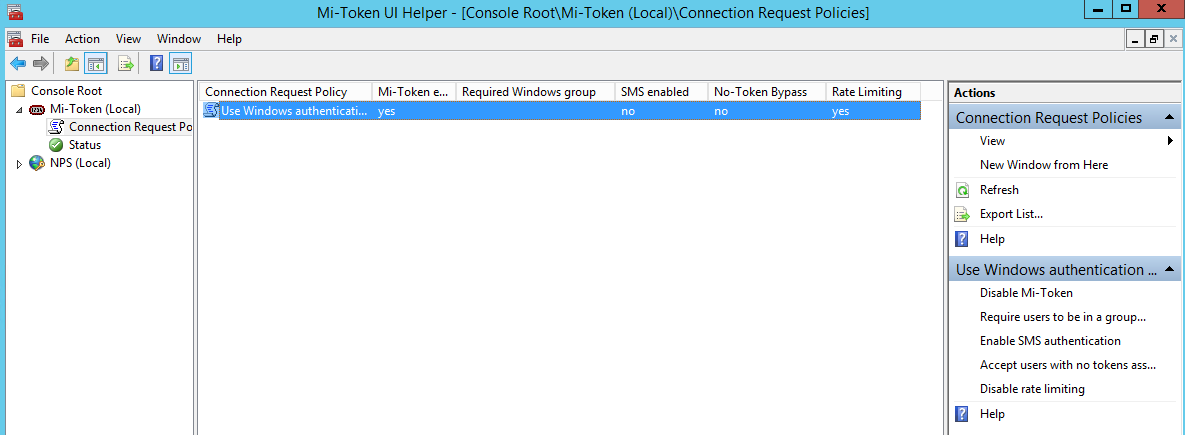
Task: Click 'yes' in Mi-Token e... column
Action: coord(387,111)
